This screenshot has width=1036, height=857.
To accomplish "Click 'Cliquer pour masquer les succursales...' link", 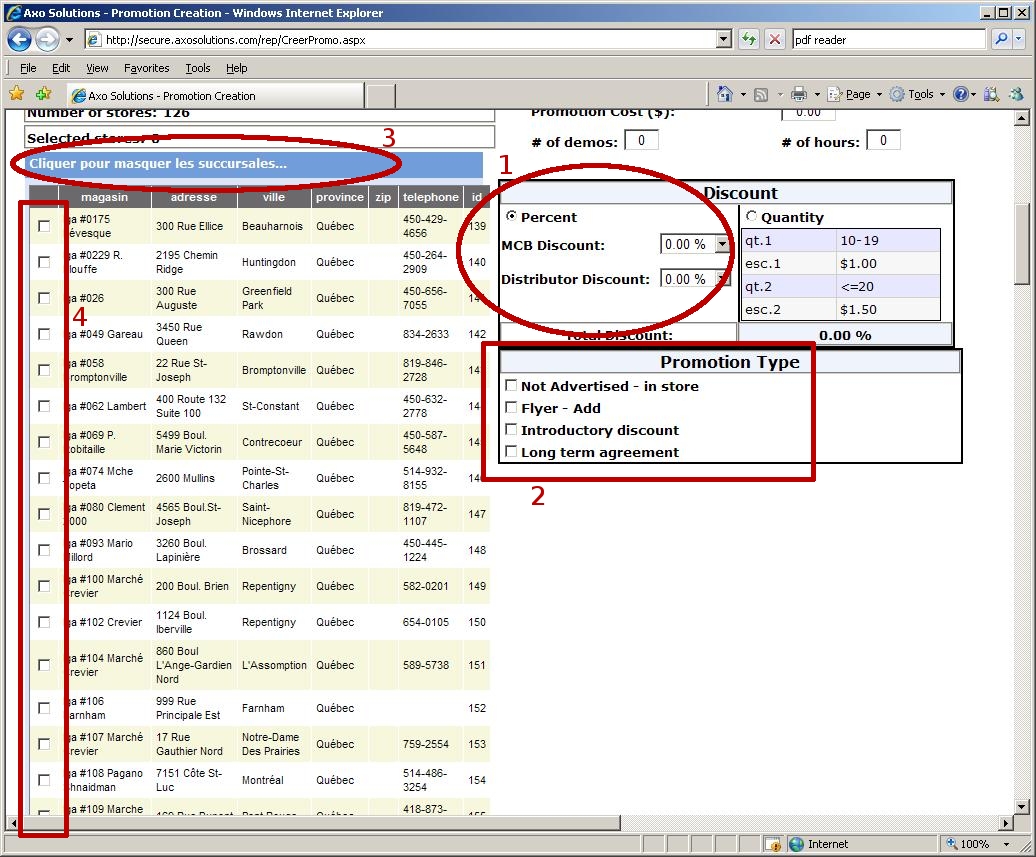I will click(158, 163).
